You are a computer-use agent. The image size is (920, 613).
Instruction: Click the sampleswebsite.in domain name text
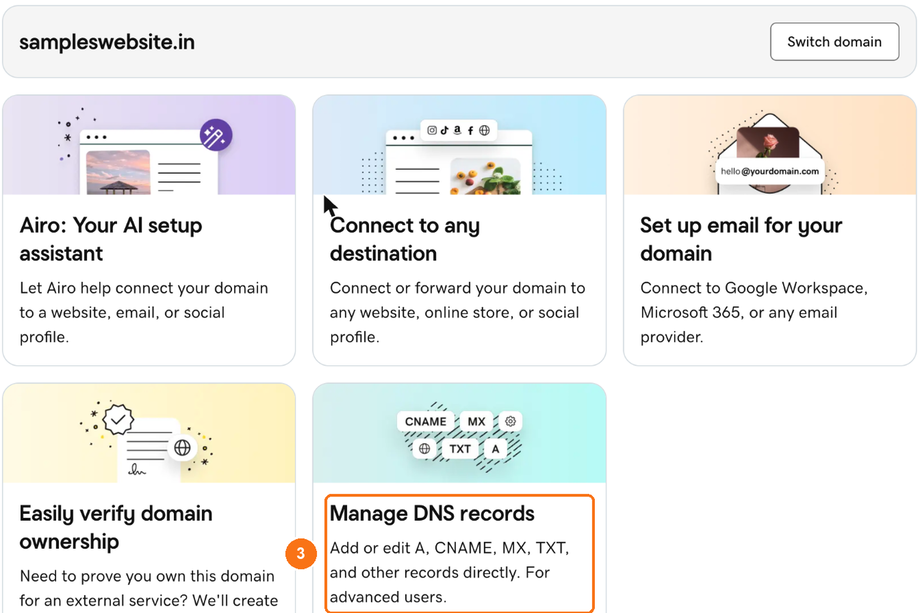pyautogui.click(x=107, y=42)
